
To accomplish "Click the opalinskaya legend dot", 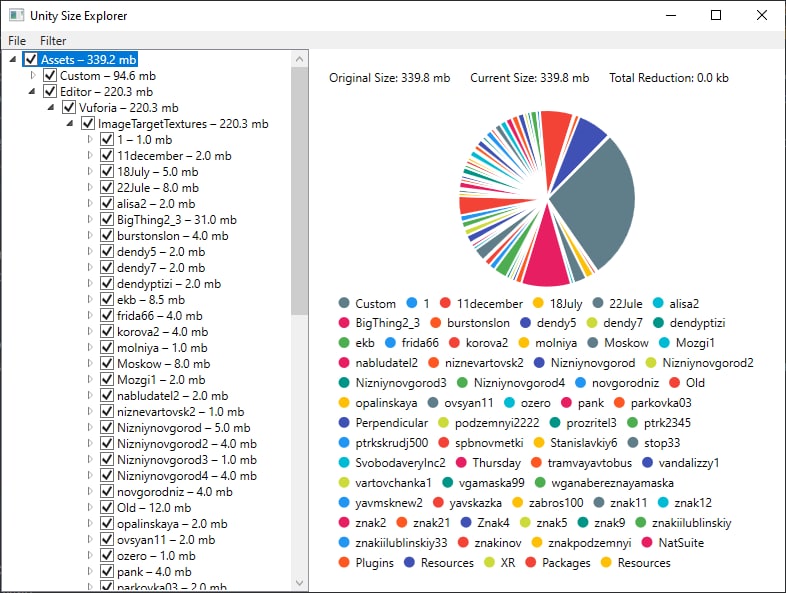I will click(x=344, y=403).
